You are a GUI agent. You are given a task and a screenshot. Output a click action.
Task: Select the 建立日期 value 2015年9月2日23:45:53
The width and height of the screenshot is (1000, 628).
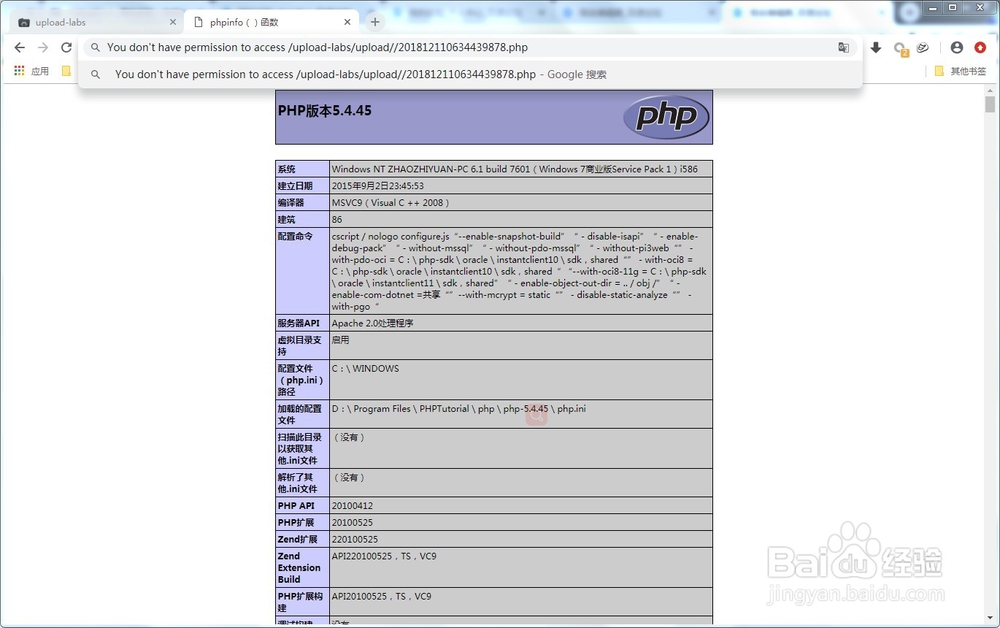pos(378,186)
